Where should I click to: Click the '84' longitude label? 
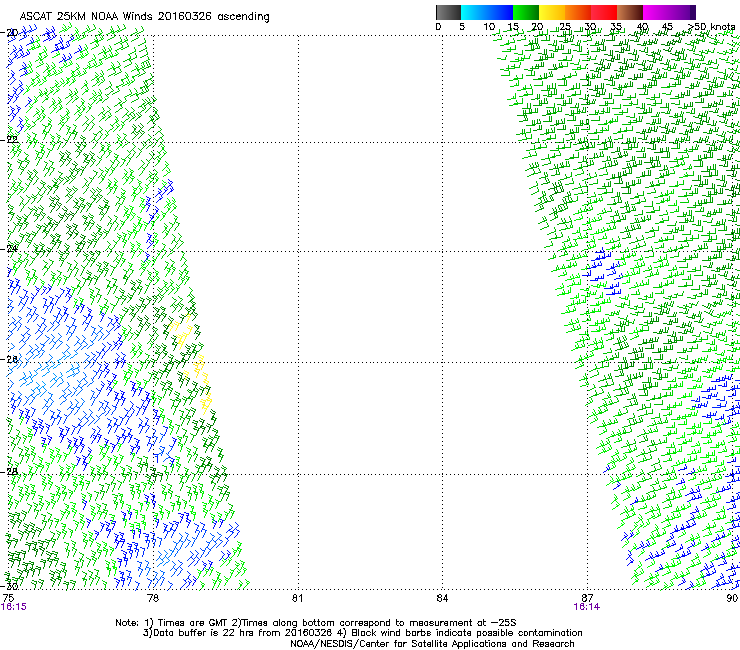[x=442, y=598]
